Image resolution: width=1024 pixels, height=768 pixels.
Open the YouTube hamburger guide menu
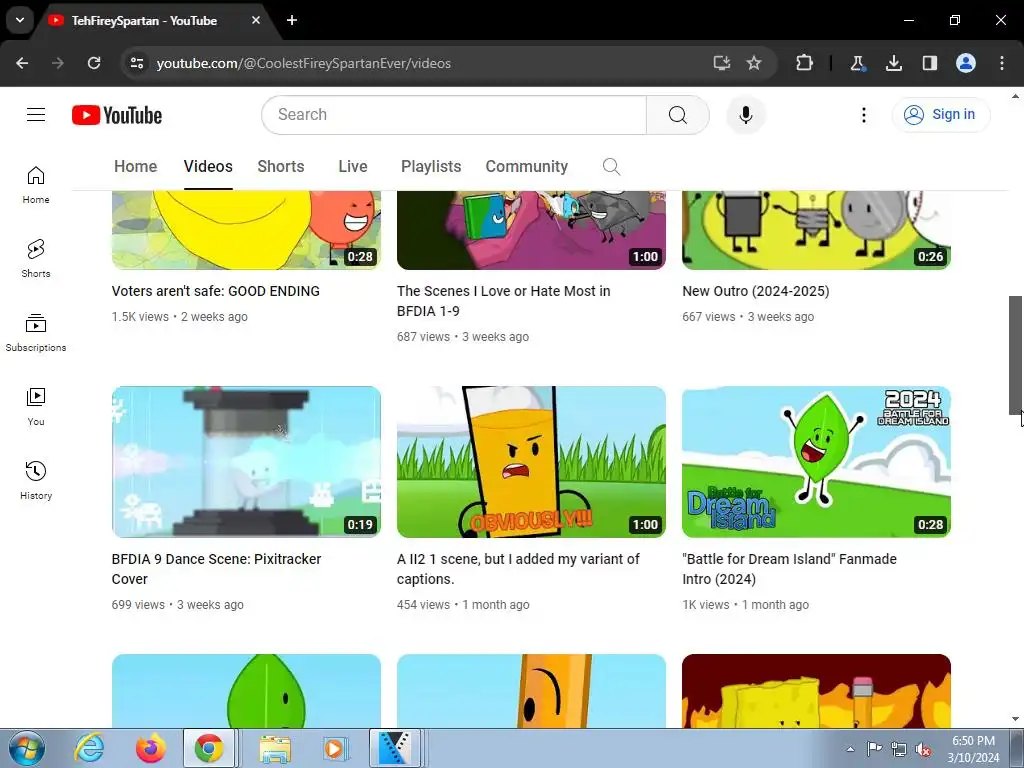point(36,115)
